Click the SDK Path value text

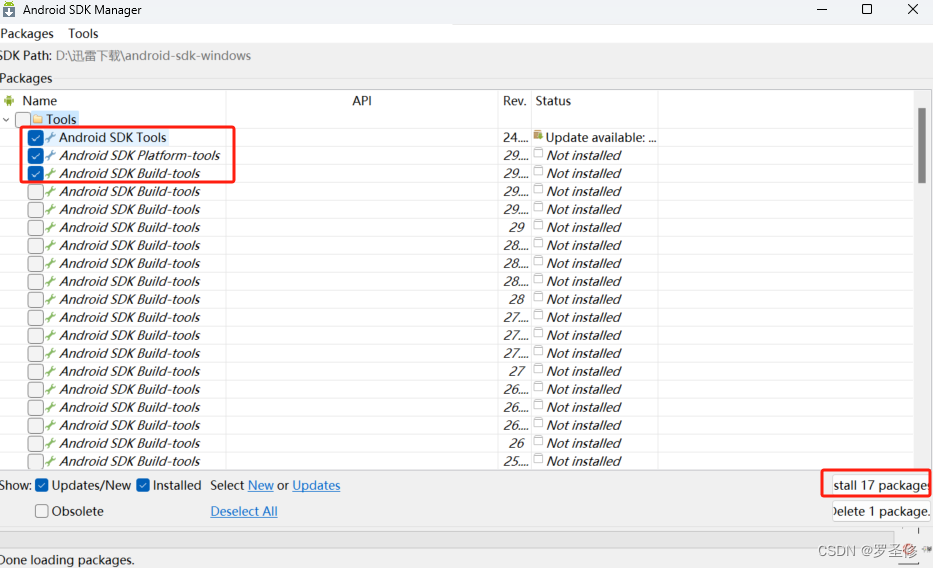point(153,56)
